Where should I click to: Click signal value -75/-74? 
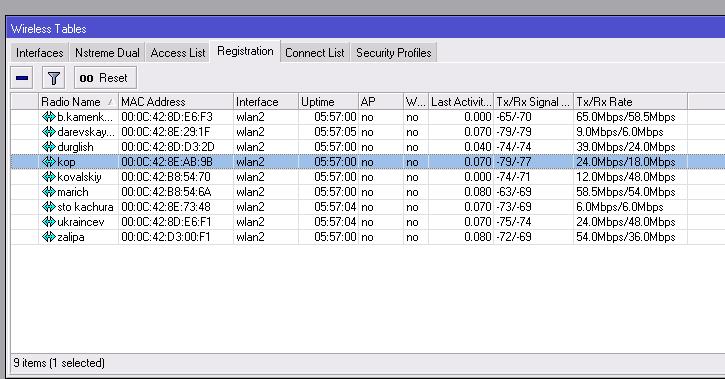[514, 222]
